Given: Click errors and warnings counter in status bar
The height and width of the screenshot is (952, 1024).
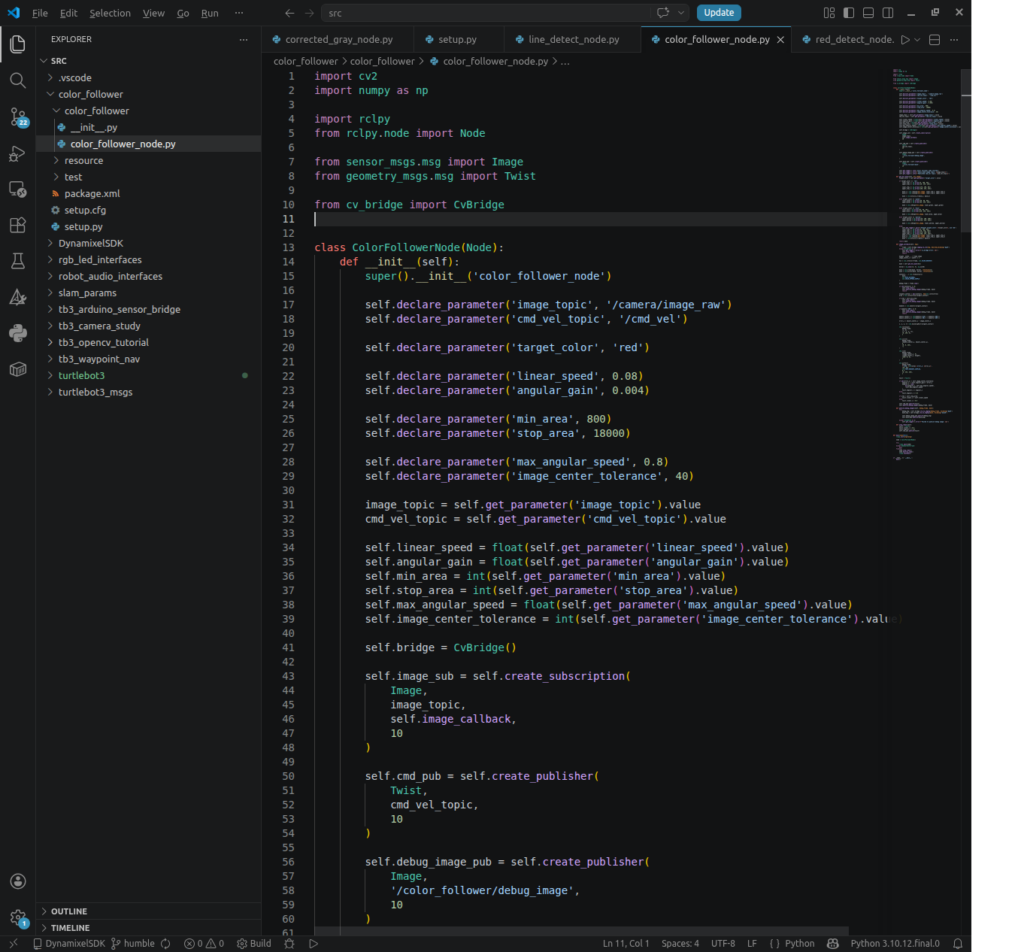Looking at the screenshot, I should point(204,944).
